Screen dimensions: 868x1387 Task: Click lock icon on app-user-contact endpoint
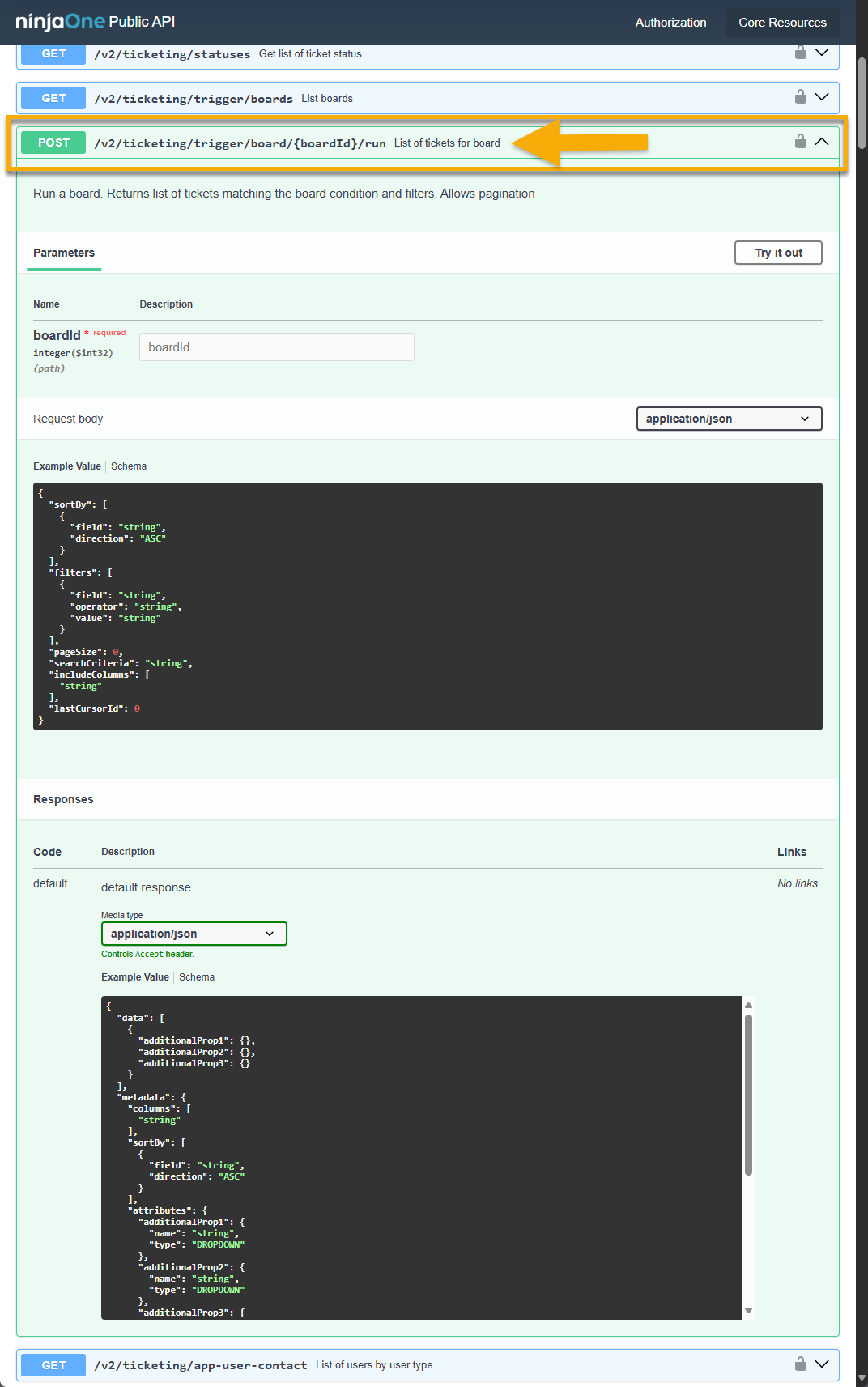coord(800,1364)
